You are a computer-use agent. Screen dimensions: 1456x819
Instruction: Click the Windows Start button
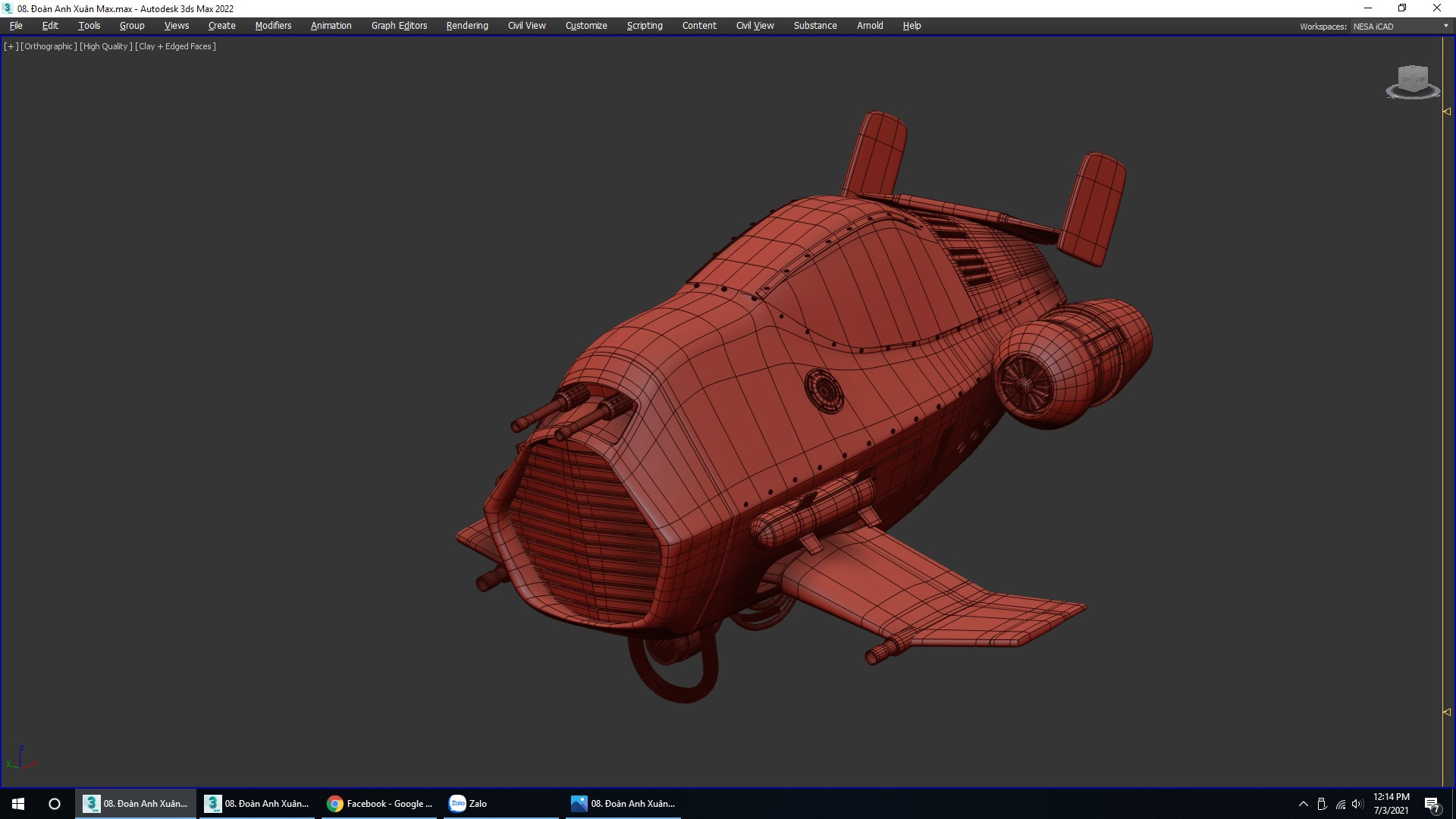(18, 804)
